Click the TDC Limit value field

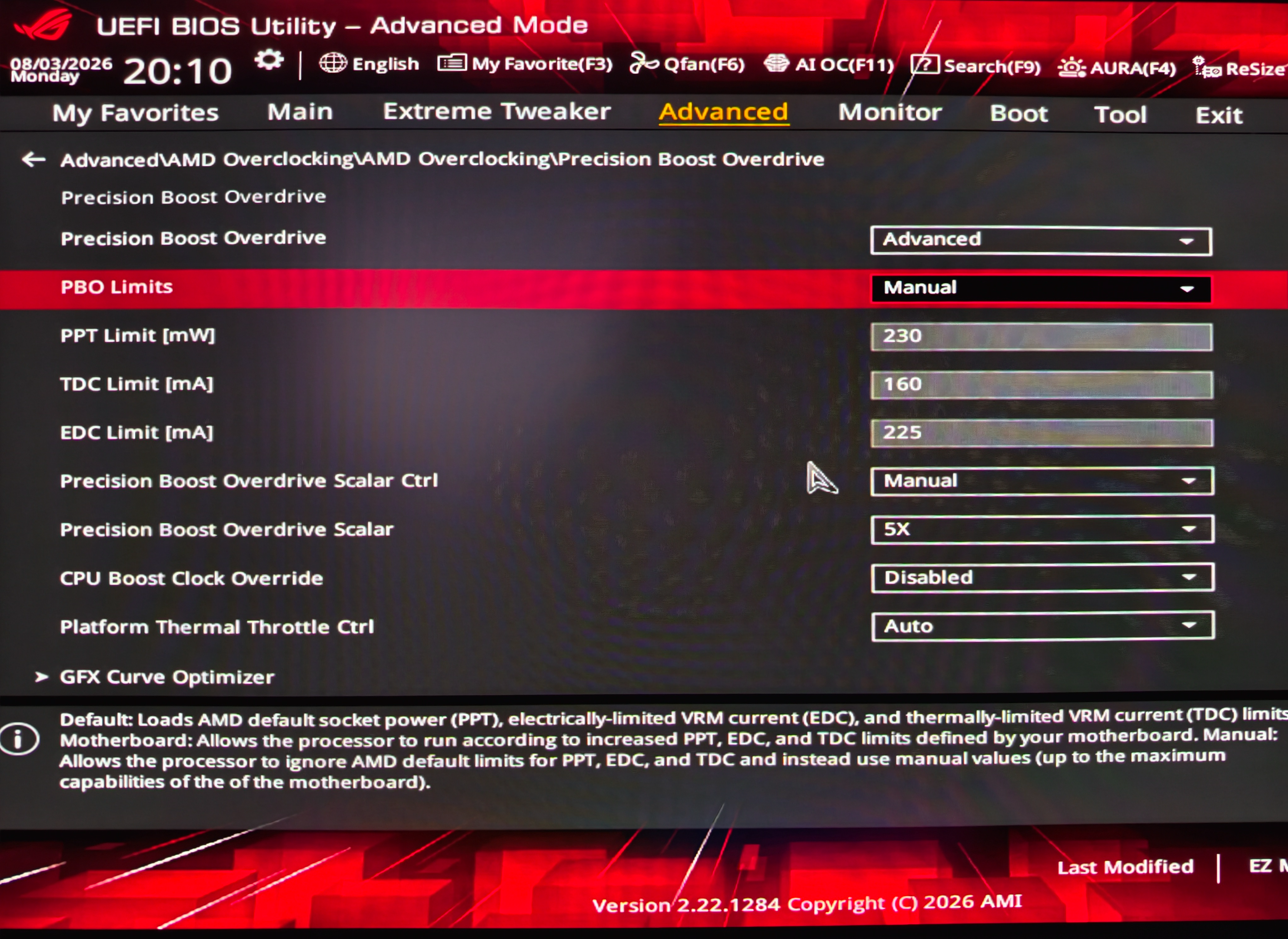point(1042,385)
